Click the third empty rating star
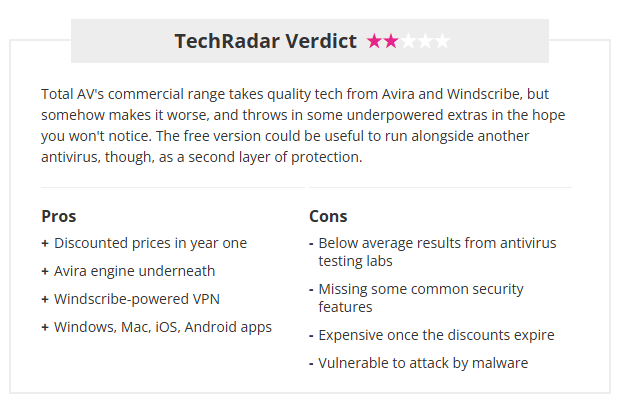619x406 pixels. (408, 42)
